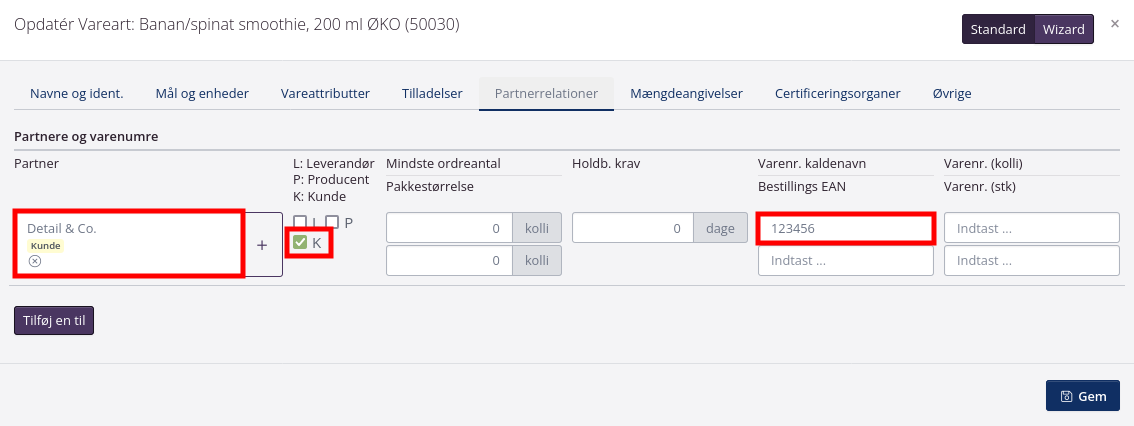Open the Mængdeangivelser tab

[686, 93]
